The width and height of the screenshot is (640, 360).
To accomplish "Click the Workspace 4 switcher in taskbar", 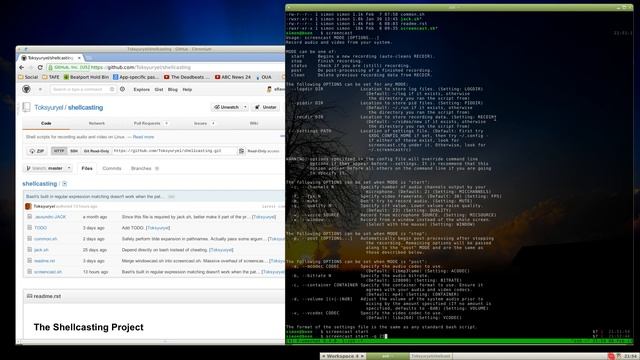I will (x=343, y=356).
